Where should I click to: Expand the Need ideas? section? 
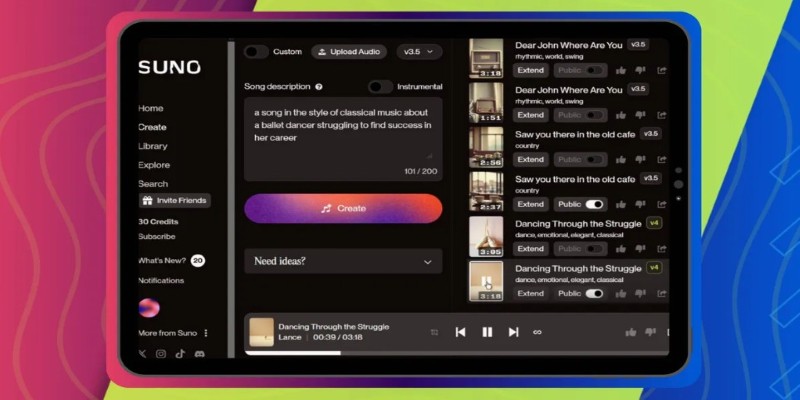click(x=343, y=261)
